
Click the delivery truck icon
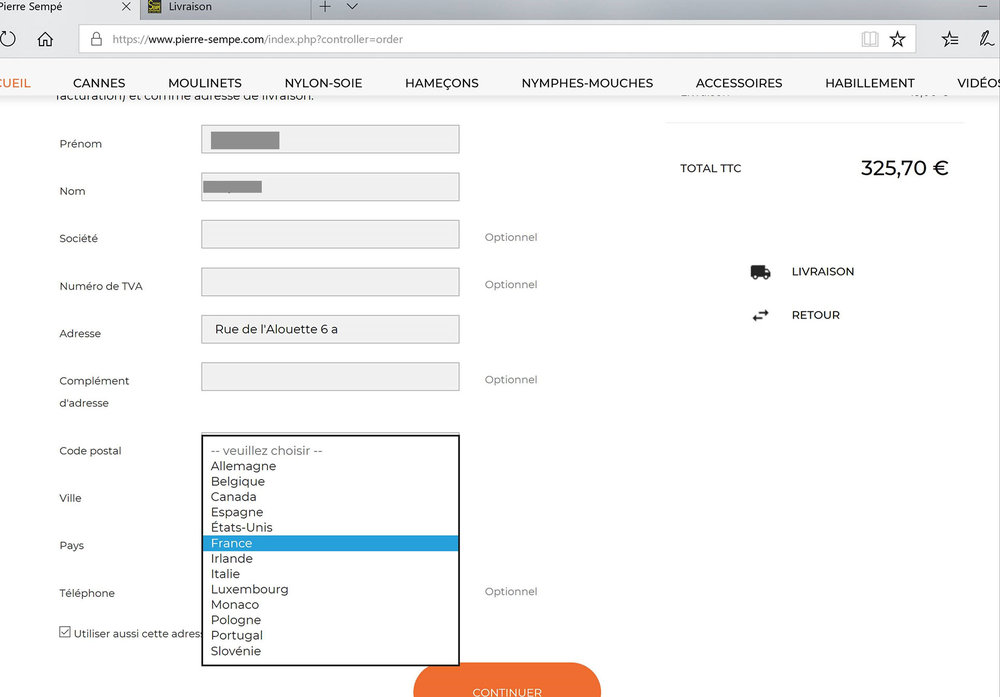(x=760, y=272)
